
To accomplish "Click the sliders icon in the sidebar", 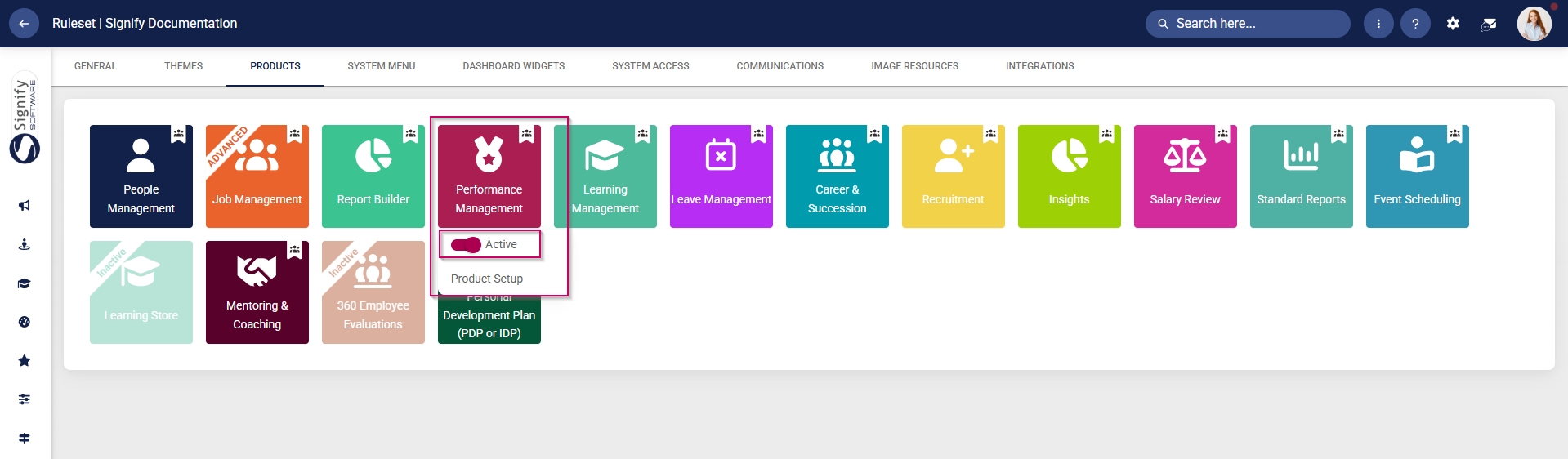I will [x=25, y=399].
